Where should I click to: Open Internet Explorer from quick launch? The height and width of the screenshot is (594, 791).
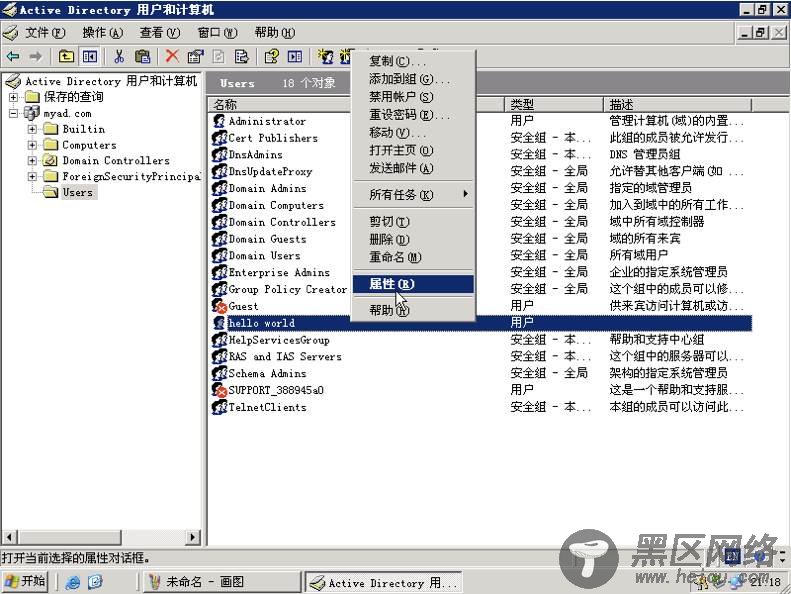pos(73,582)
